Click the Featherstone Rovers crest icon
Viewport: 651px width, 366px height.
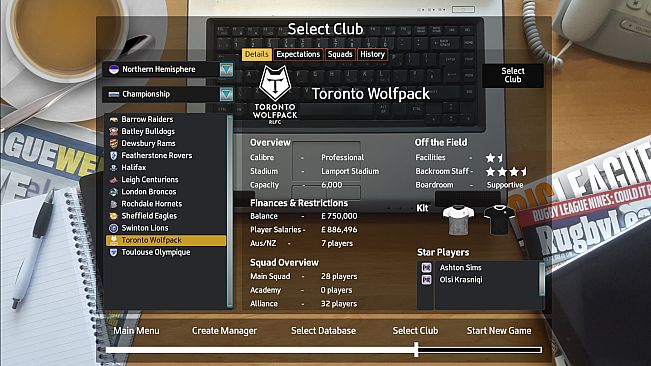pyautogui.click(x=113, y=156)
